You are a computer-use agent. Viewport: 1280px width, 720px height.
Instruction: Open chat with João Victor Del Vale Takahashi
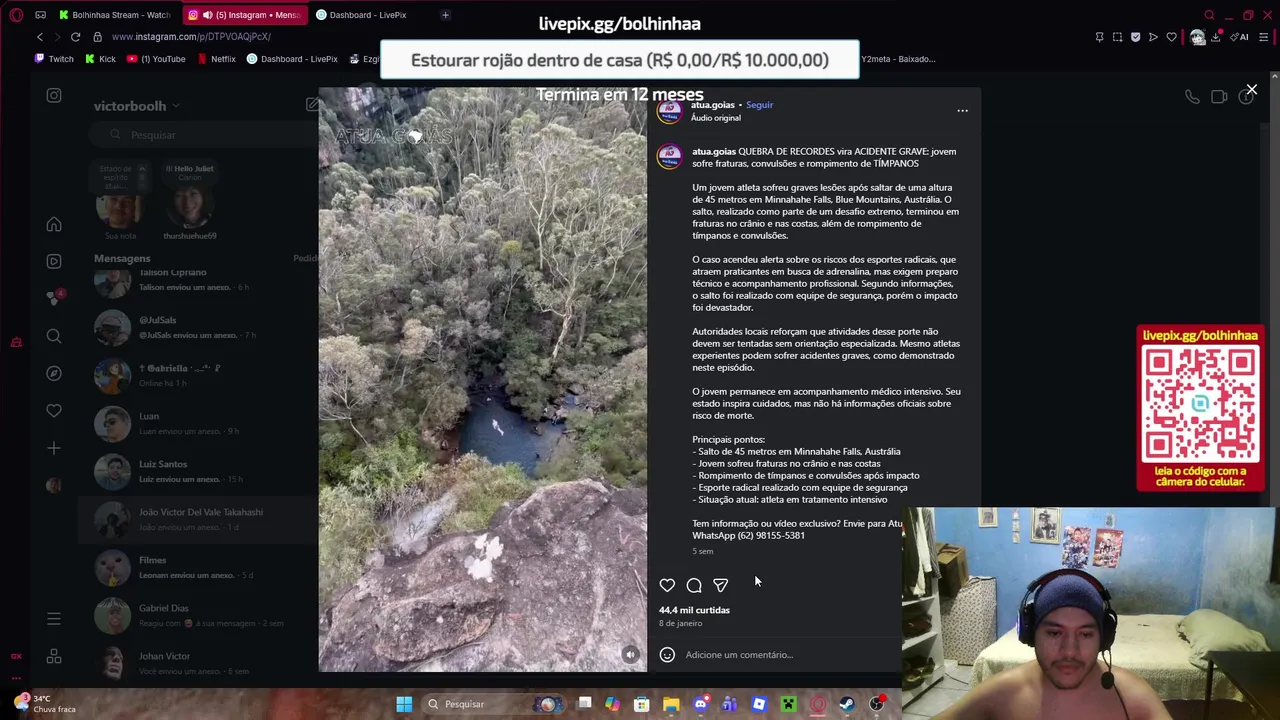point(195,519)
